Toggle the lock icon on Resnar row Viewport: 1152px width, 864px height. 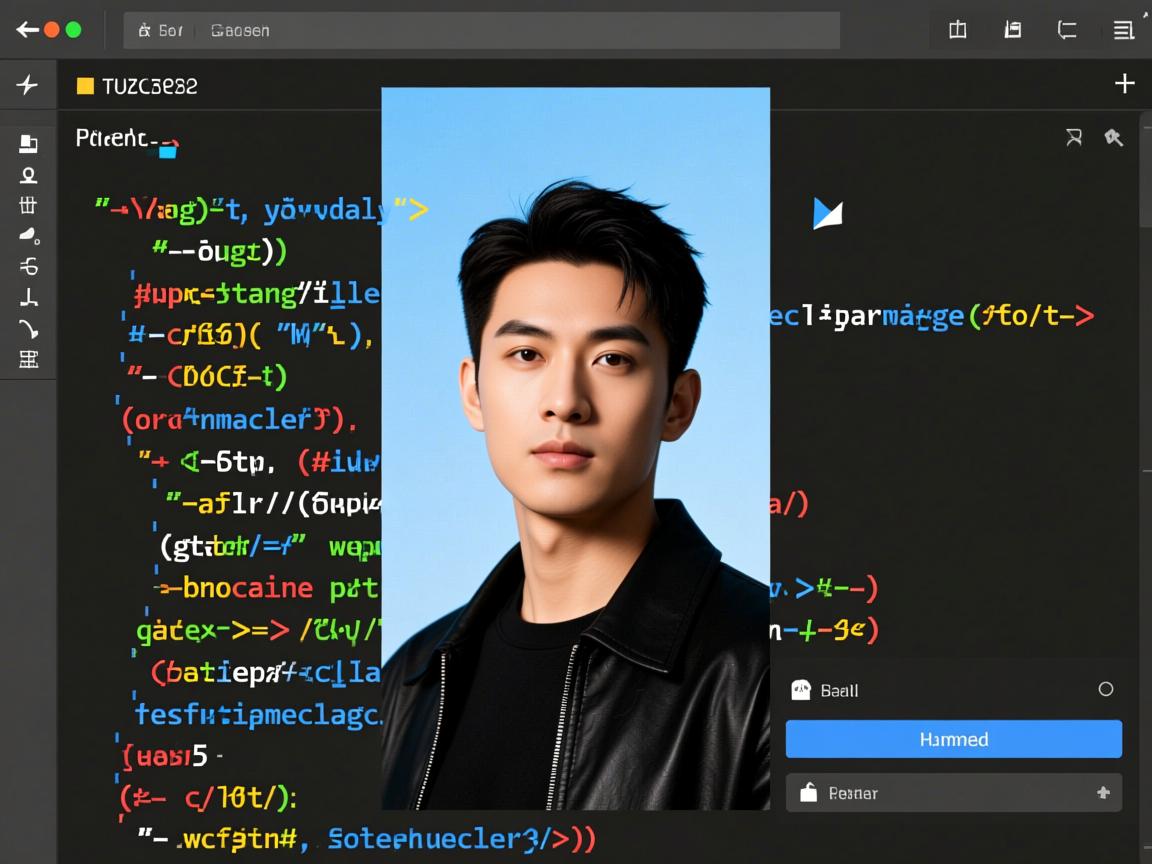tap(809, 793)
